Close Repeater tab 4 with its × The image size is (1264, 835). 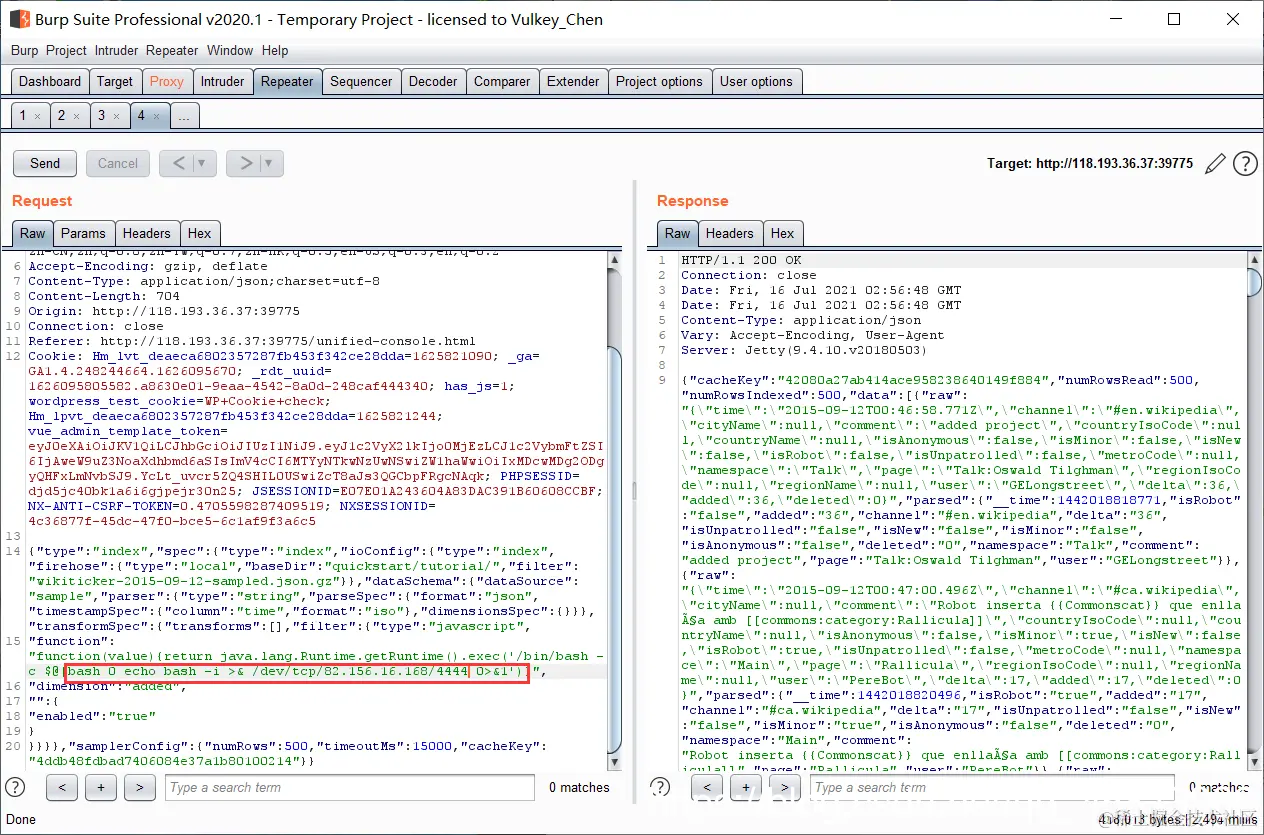click(156, 116)
